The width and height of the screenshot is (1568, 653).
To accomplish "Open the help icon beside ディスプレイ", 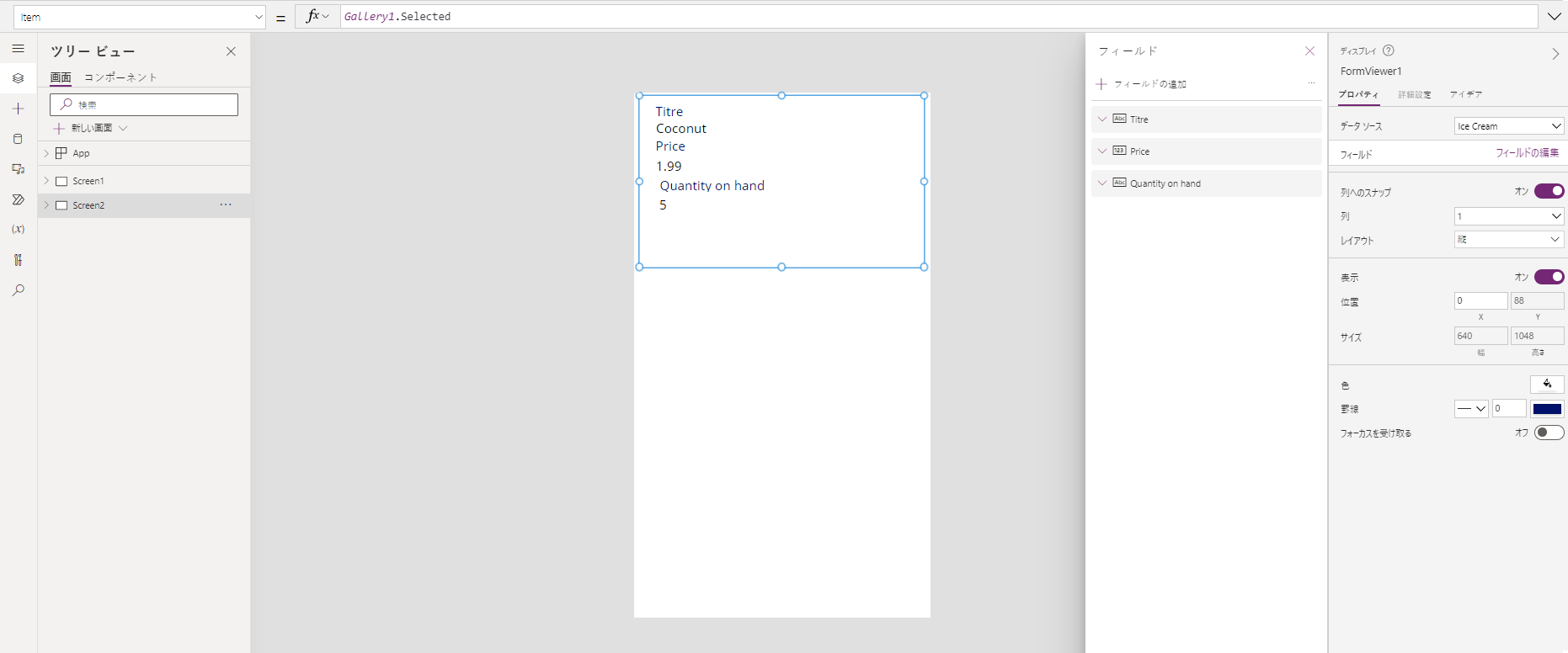I will [1389, 50].
